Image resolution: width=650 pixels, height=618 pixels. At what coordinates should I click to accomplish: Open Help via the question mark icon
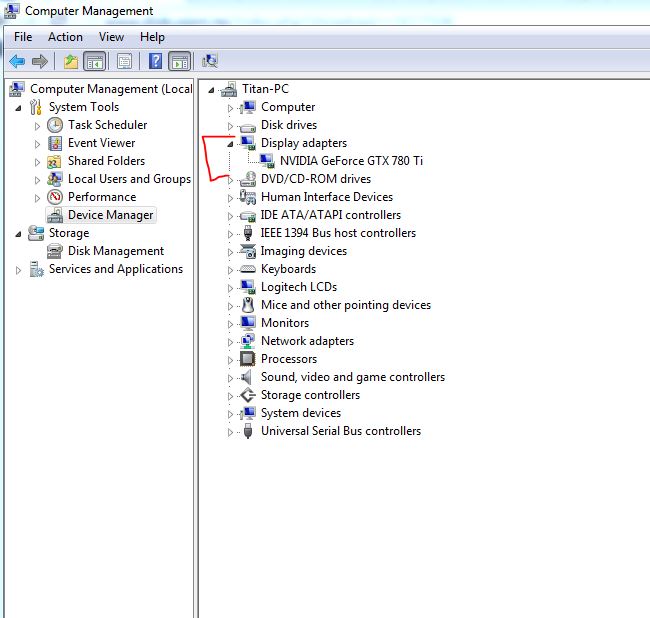click(155, 61)
